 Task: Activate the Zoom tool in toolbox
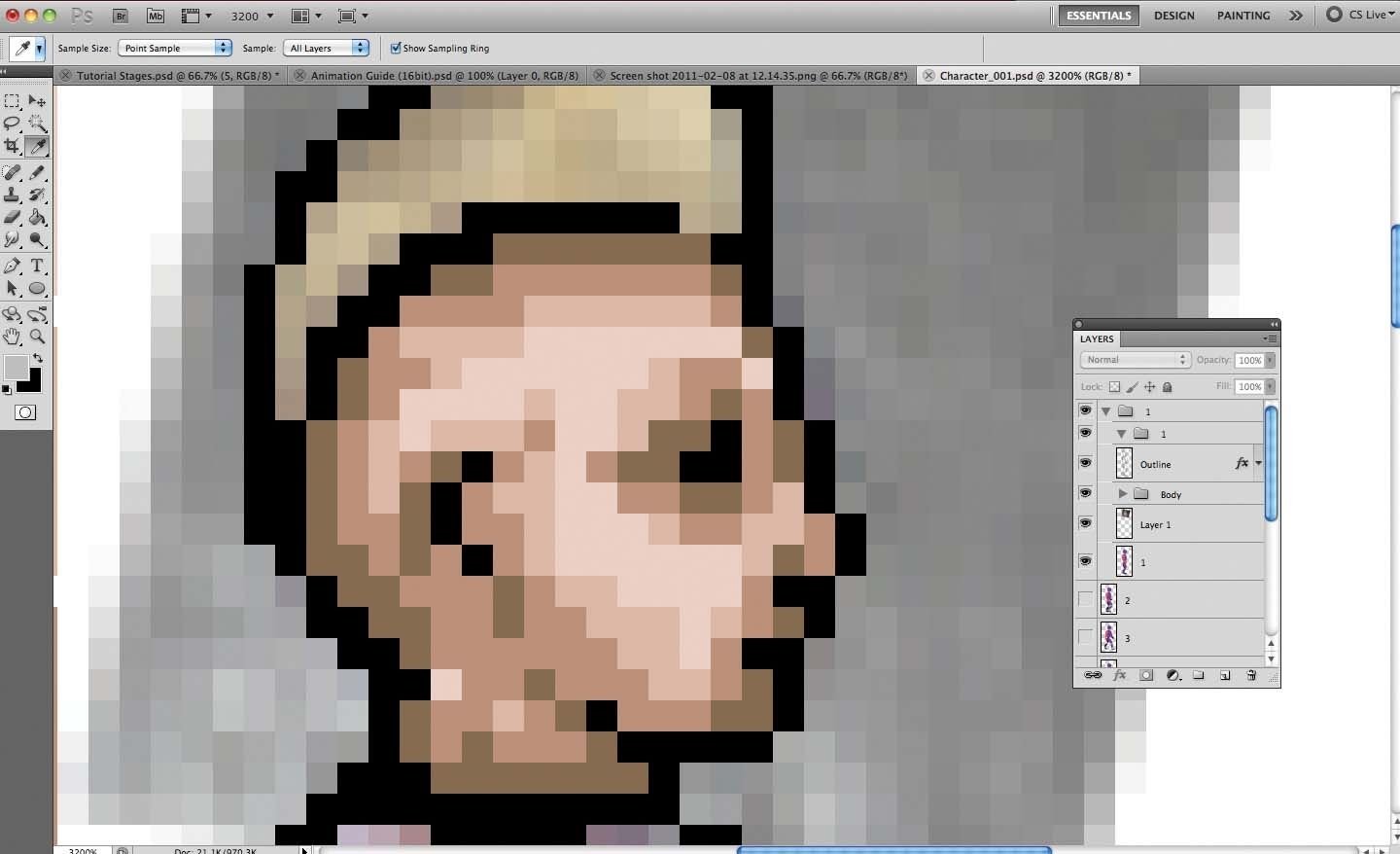tap(37, 337)
